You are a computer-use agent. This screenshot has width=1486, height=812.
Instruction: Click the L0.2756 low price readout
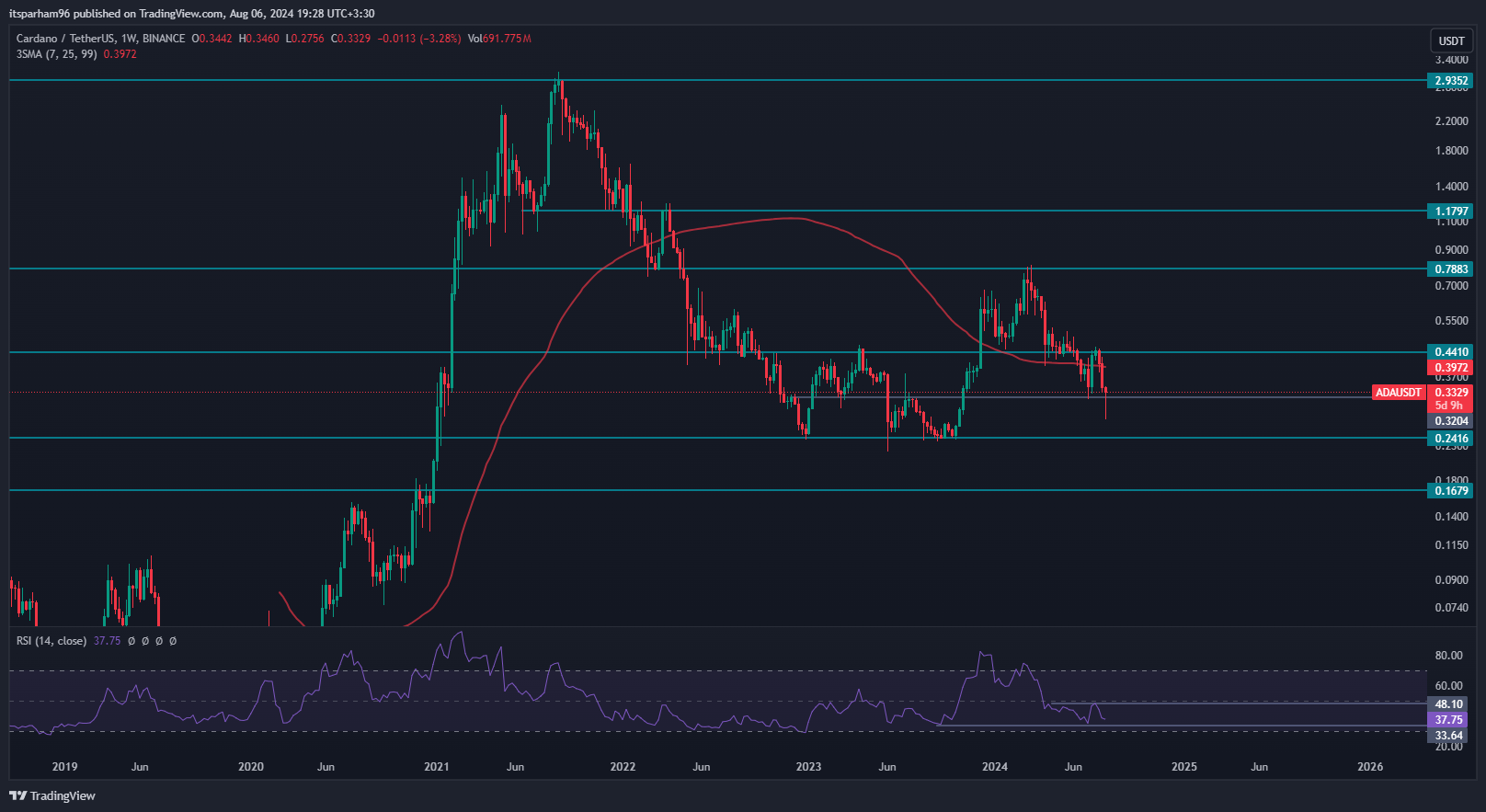[x=304, y=39]
